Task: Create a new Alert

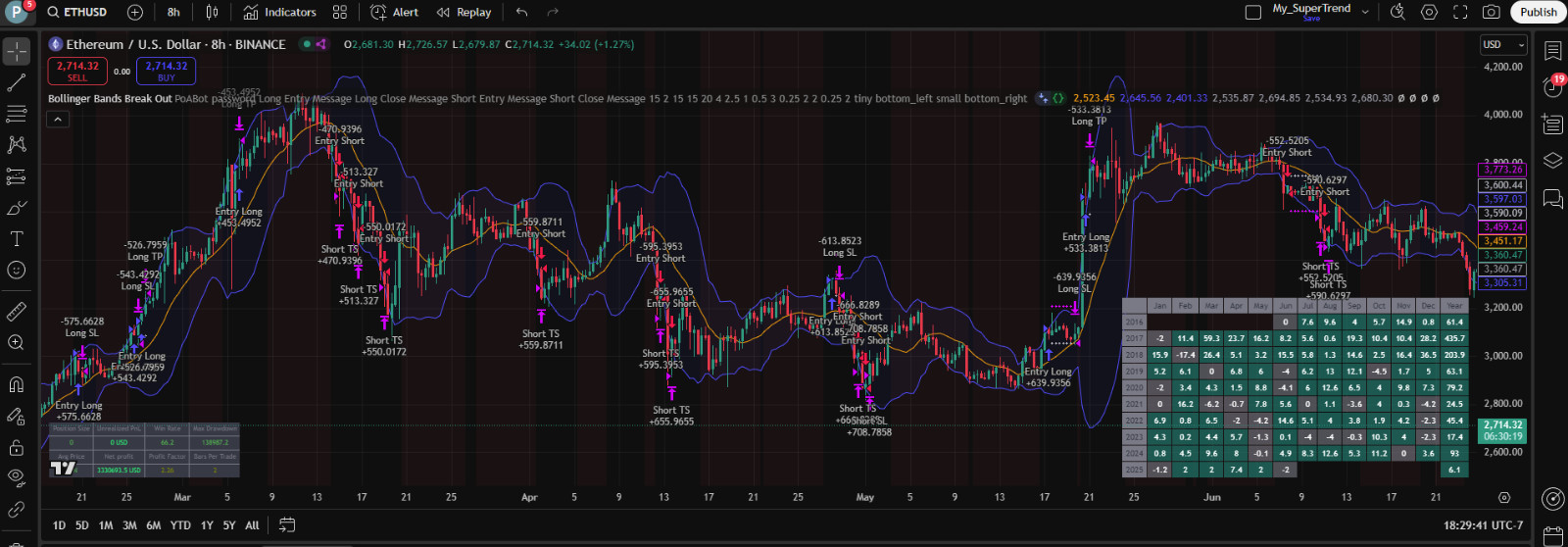Action: [395, 12]
